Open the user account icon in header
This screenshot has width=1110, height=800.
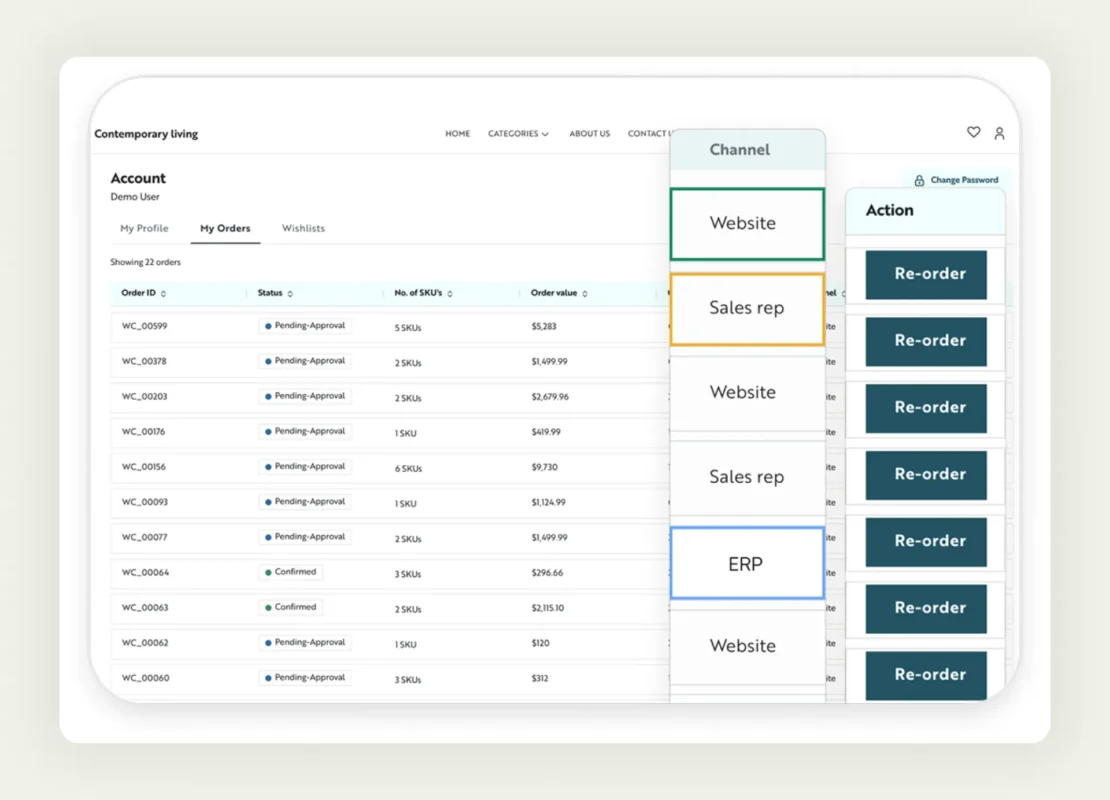tap(999, 132)
